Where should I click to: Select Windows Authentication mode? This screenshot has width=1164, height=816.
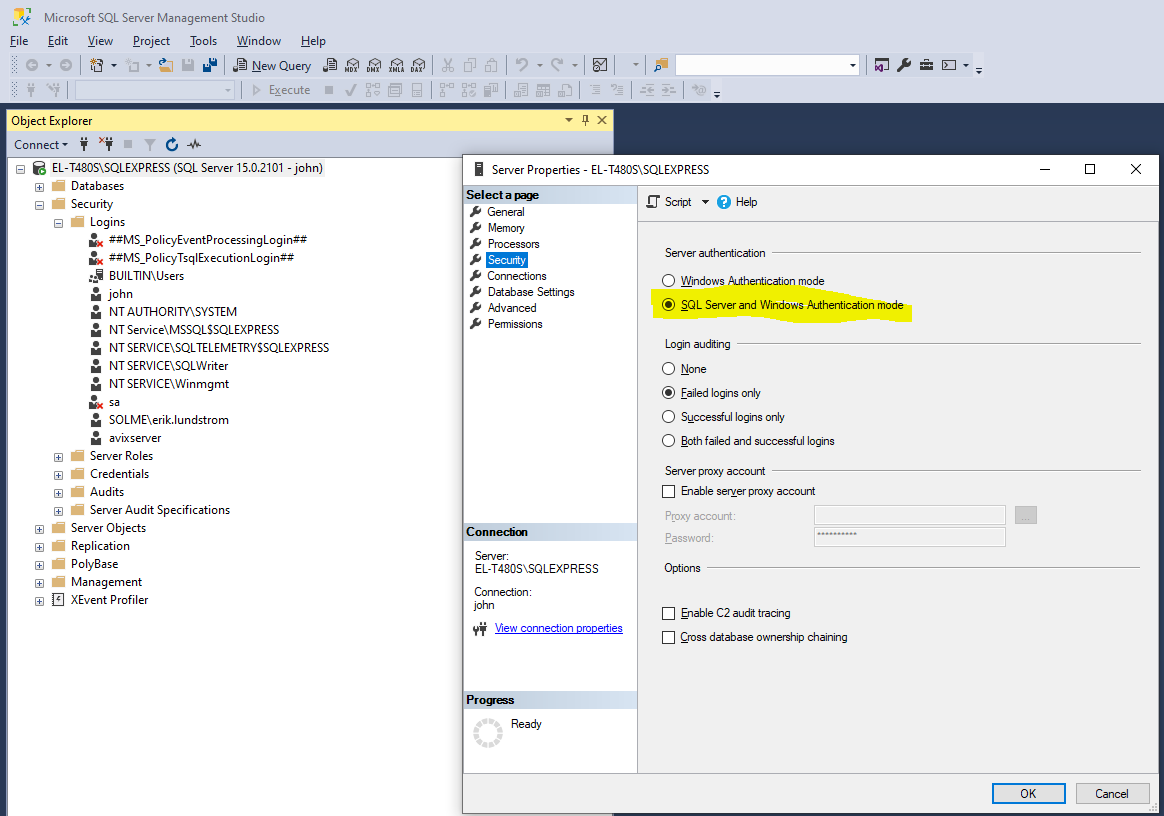point(669,281)
